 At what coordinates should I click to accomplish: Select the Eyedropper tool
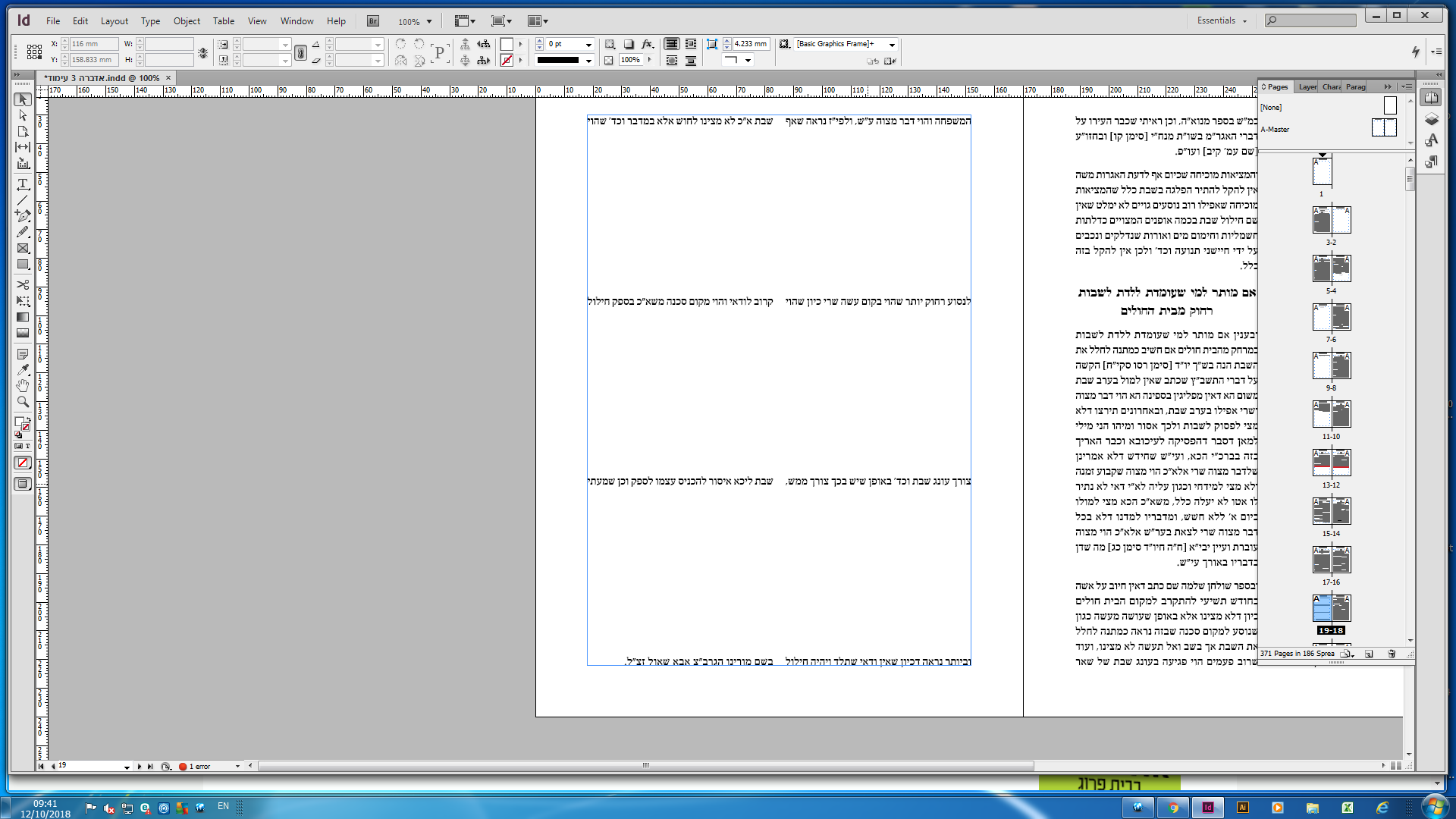click(23, 369)
